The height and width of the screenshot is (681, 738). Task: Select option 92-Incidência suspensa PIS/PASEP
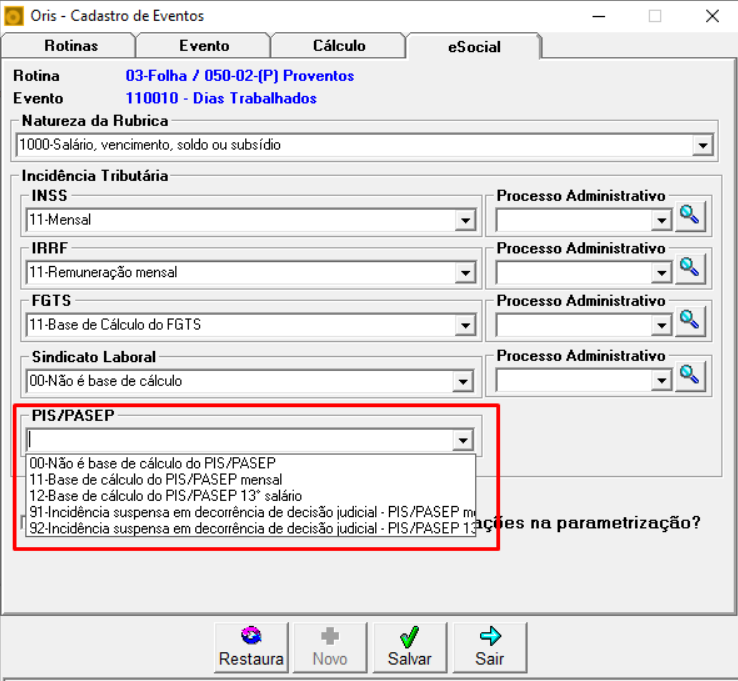pyautogui.click(x=251, y=528)
